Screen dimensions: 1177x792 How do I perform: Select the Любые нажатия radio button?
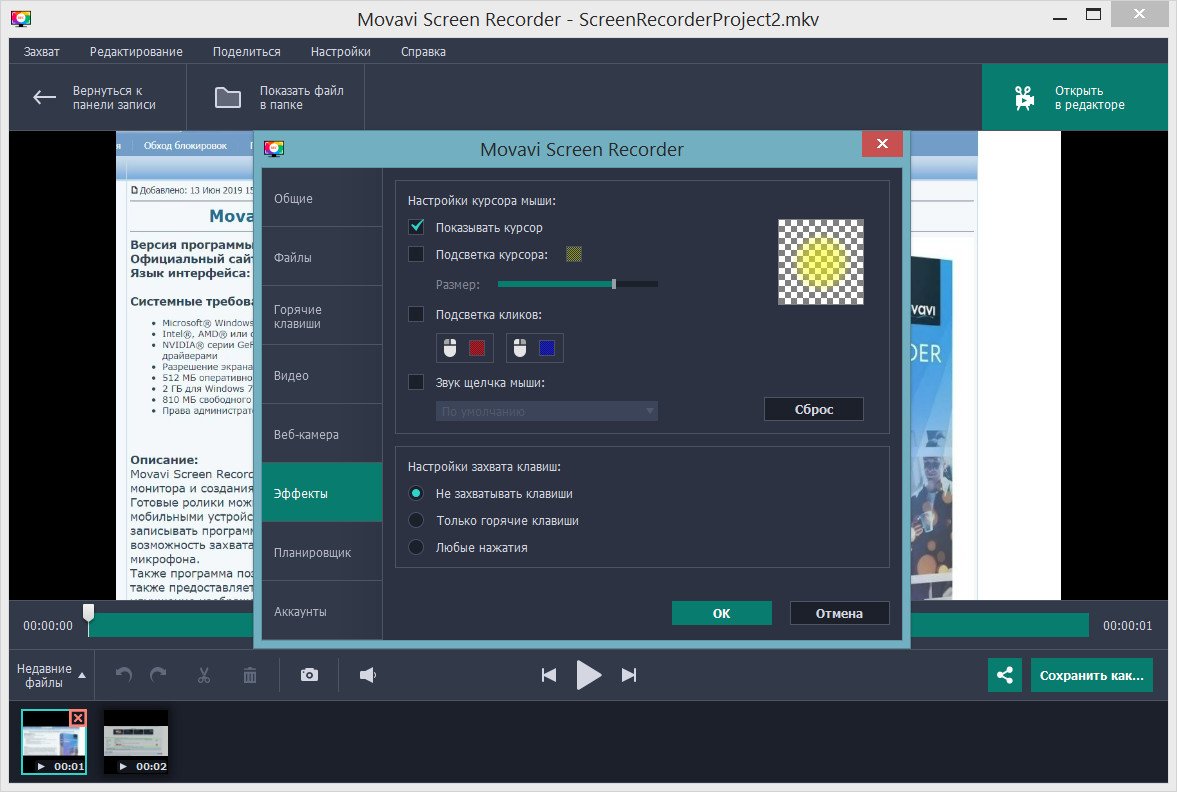417,548
